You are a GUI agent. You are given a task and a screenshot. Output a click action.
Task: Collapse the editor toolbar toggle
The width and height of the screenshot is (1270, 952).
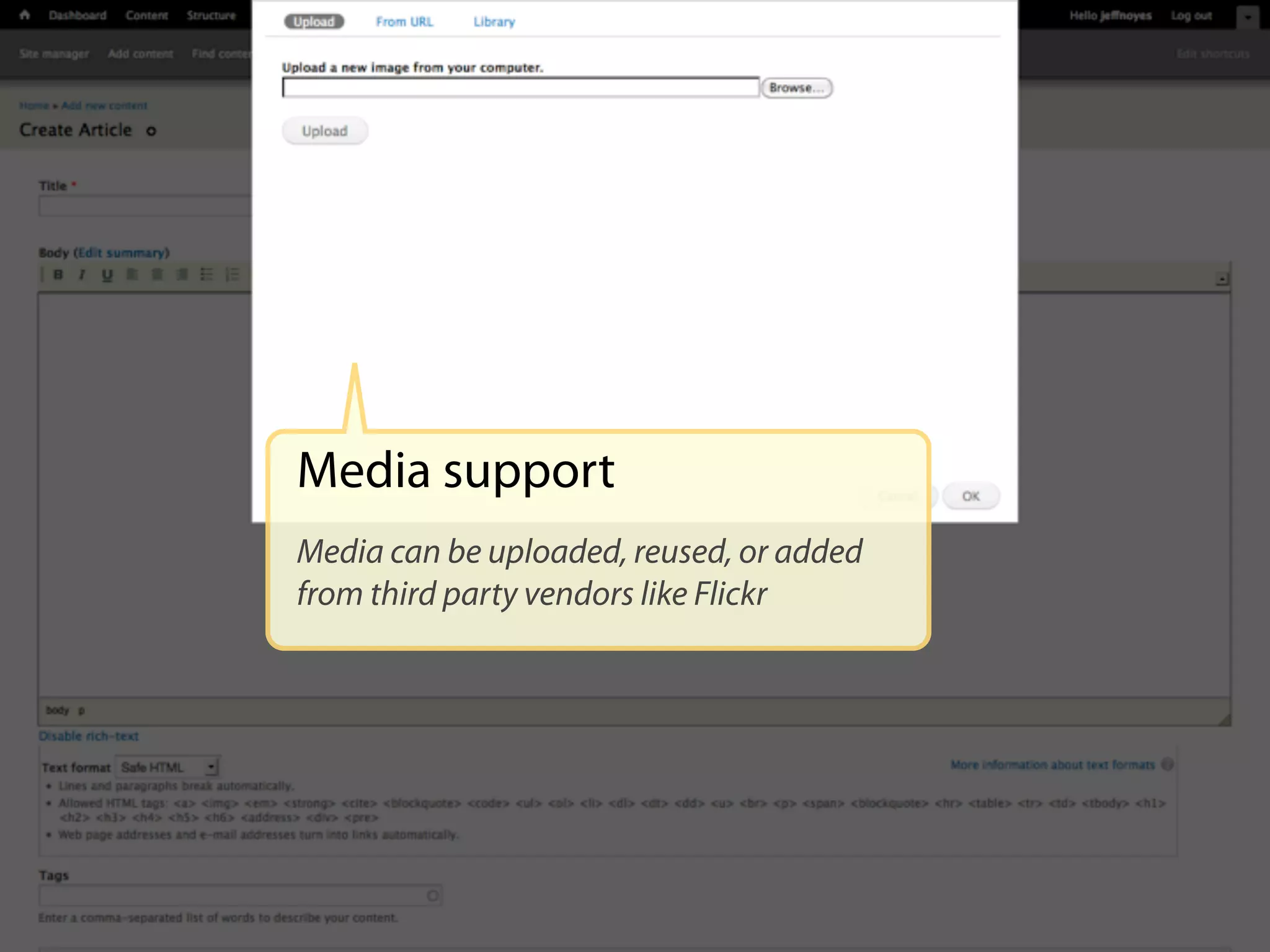click(1222, 280)
